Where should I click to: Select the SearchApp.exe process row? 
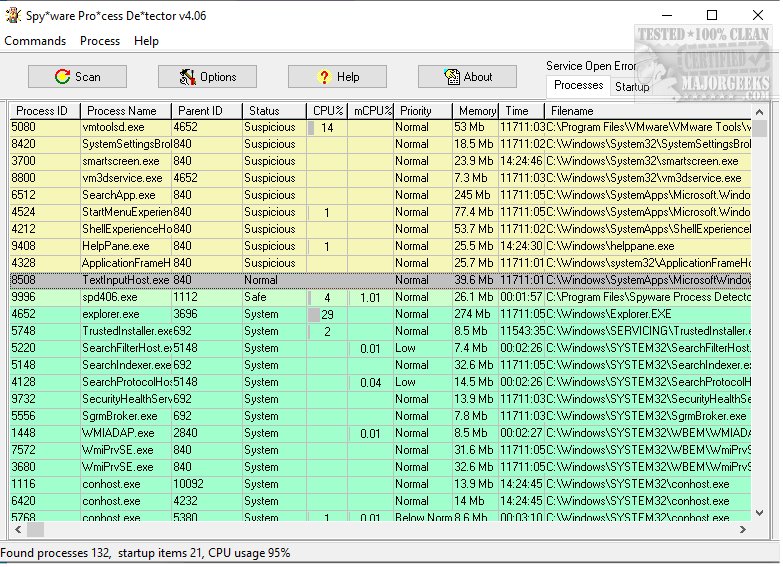tap(380, 195)
